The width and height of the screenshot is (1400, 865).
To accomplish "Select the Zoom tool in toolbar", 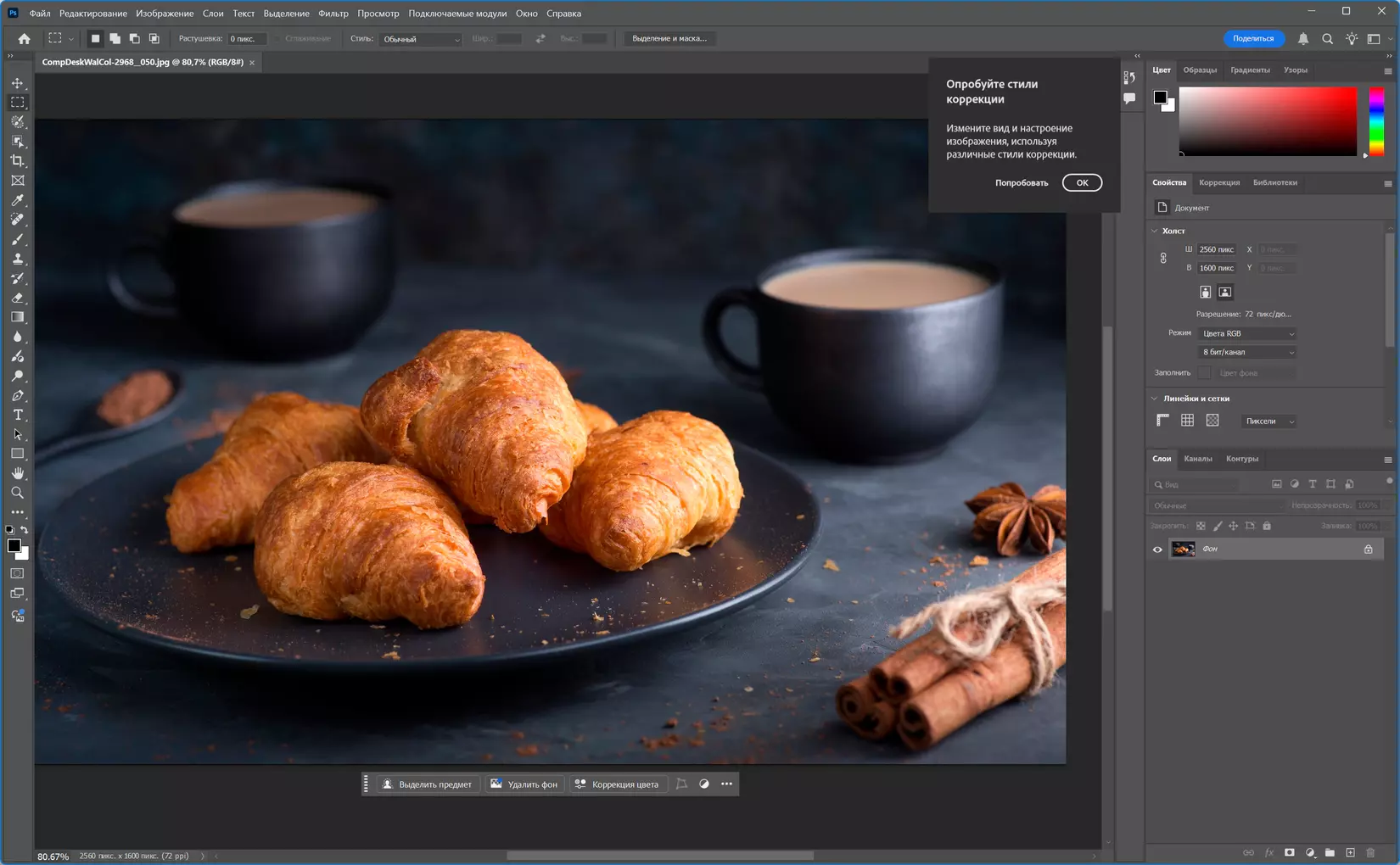I will (17, 493).
